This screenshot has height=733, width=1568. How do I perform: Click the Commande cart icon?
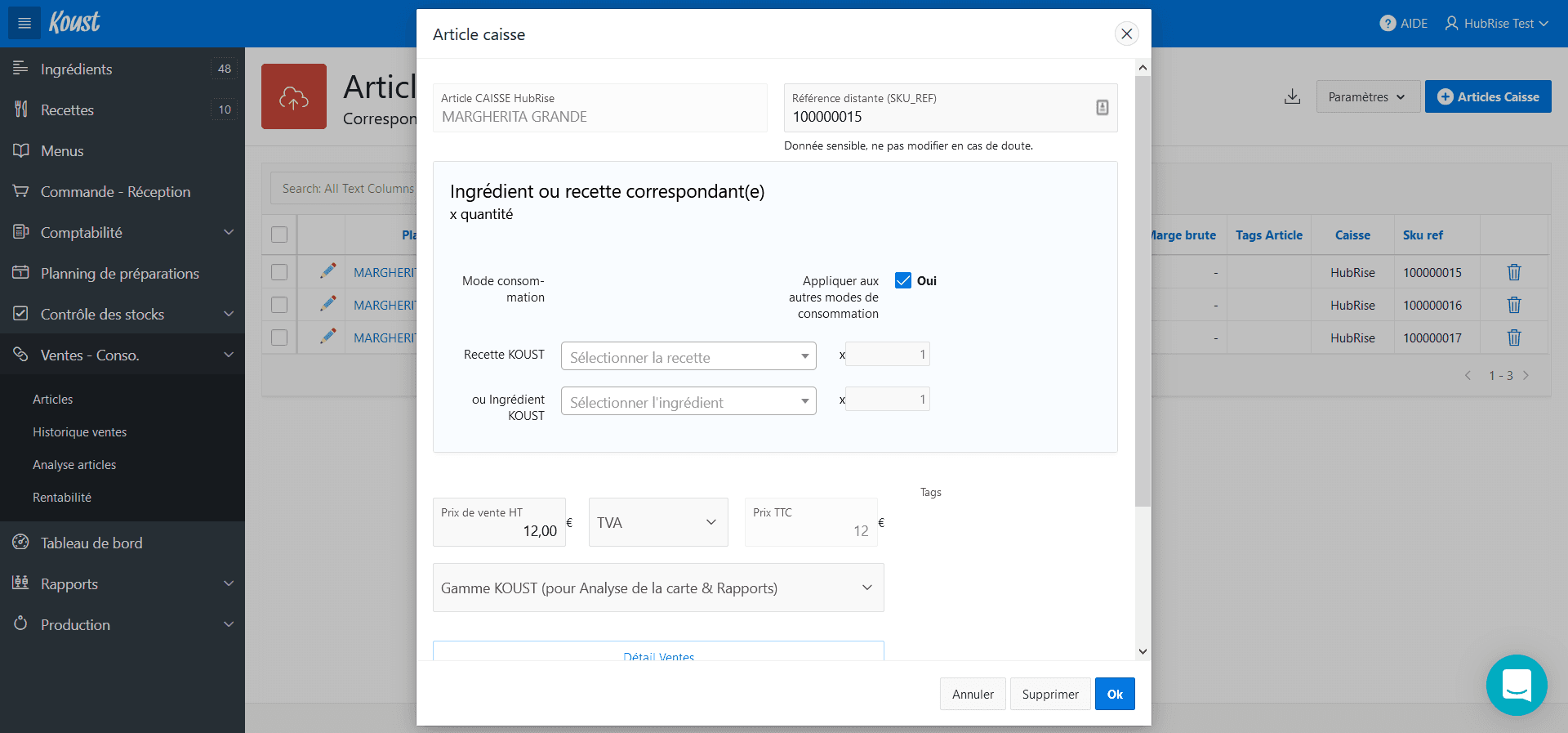pyautogui.click(x=20, y=190)
